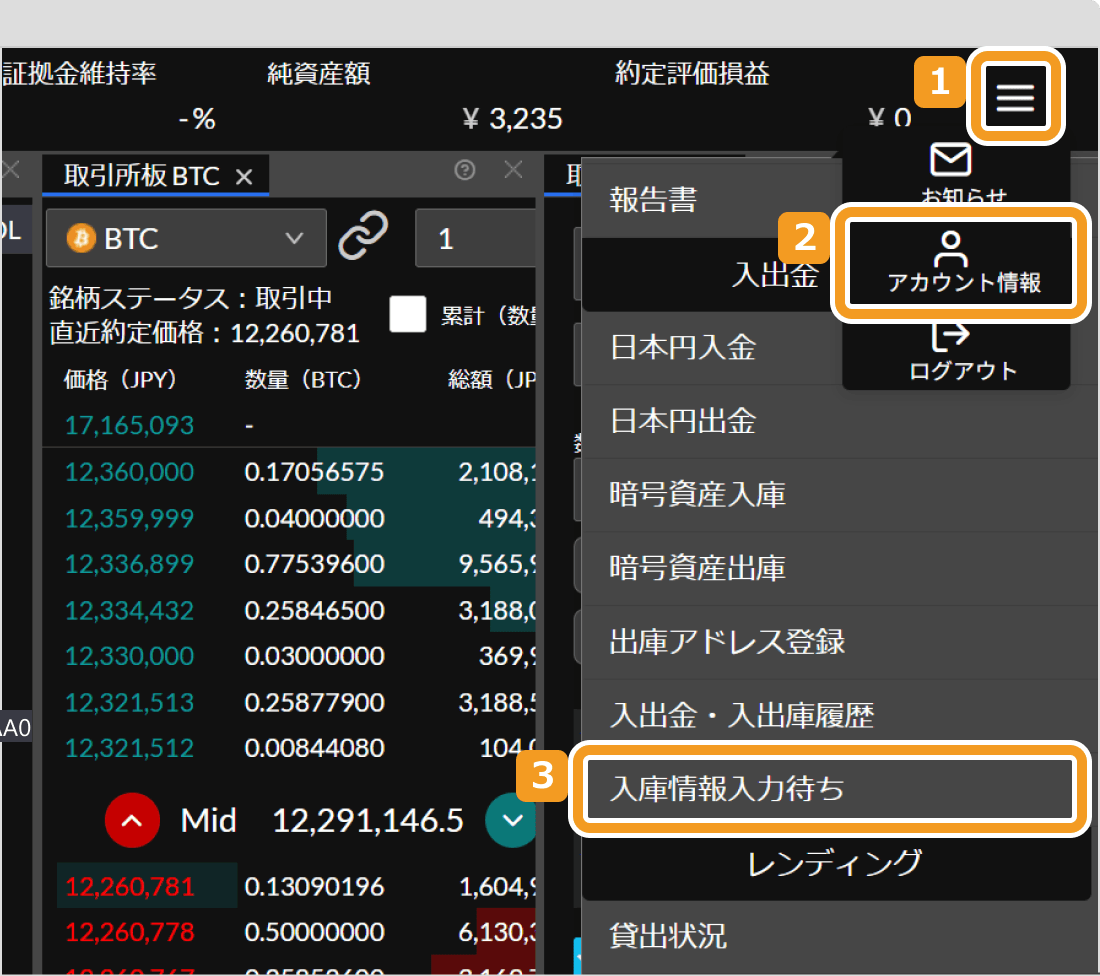Click the 直近約定価格 line
This screenshot has height=976, width=1100.
204,333
